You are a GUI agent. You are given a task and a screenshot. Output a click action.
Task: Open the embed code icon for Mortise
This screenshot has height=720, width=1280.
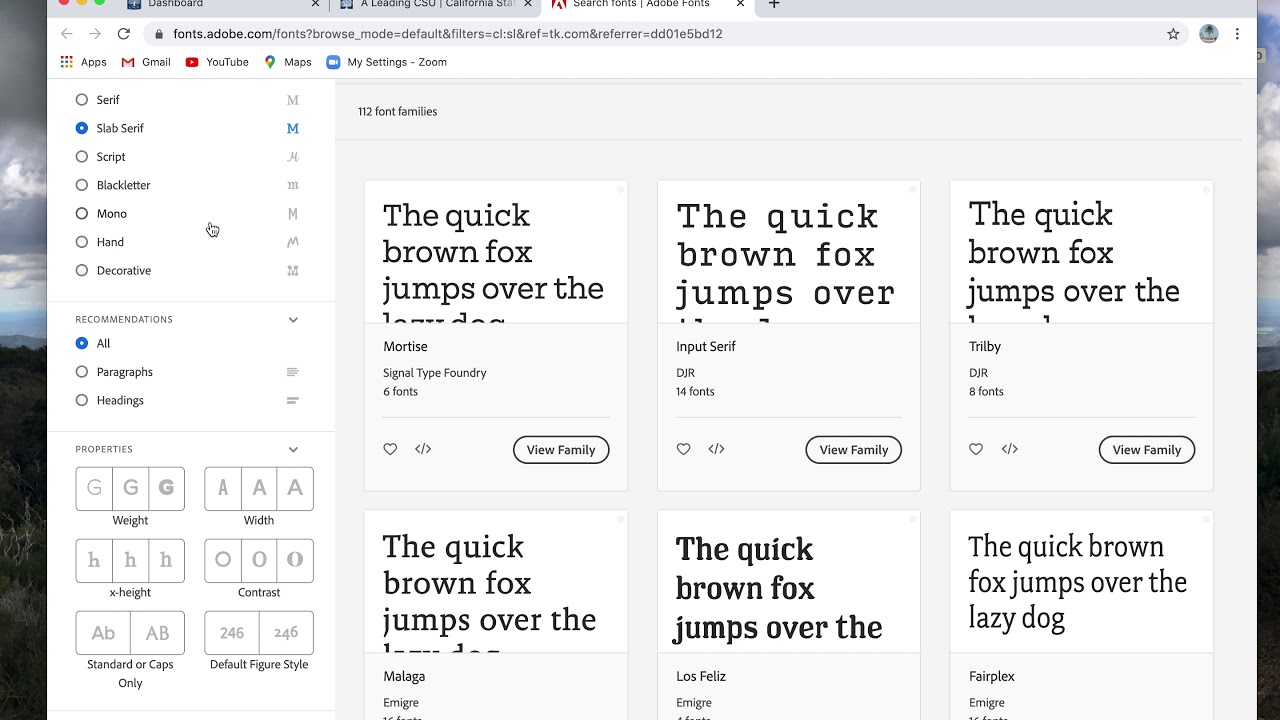pyautogui.click(x=423, y=449)
